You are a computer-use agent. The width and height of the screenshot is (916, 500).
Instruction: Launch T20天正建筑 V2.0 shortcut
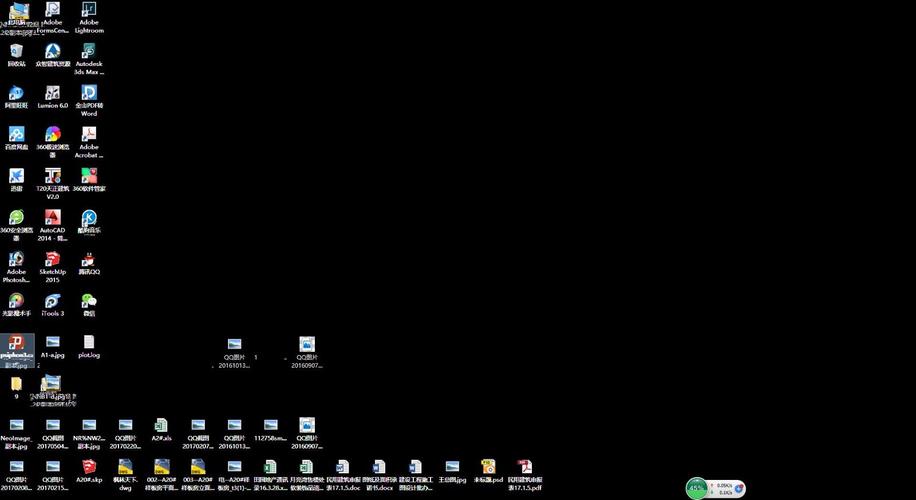[x=53, y=183]
